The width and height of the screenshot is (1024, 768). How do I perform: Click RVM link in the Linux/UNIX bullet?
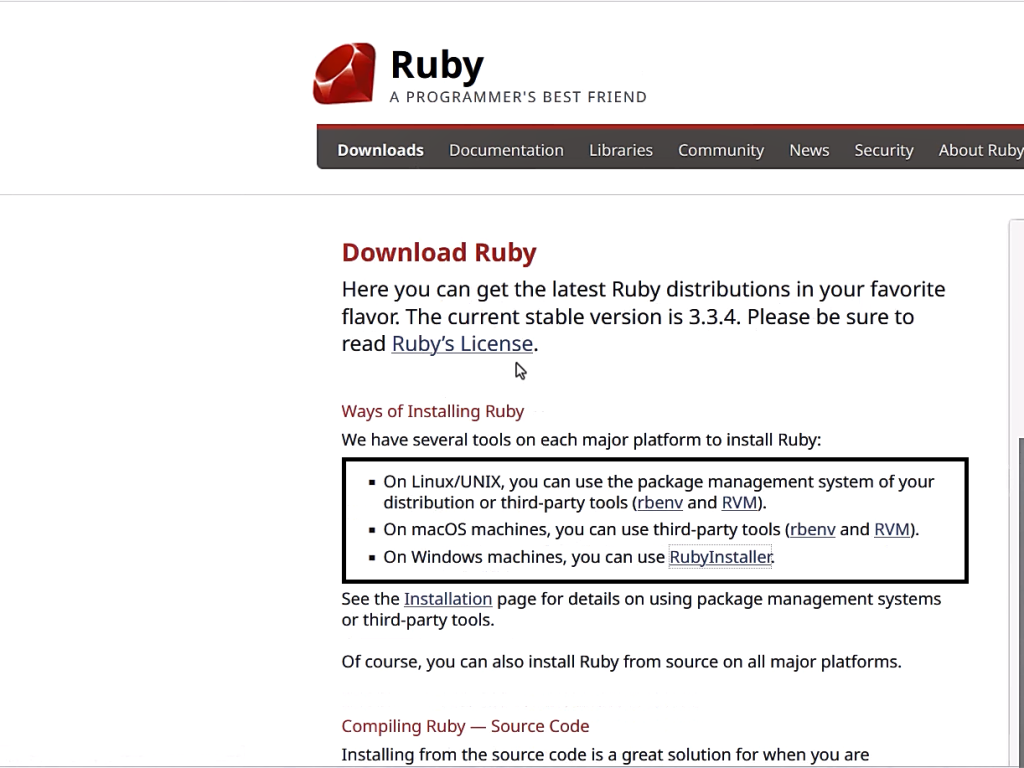739,503
